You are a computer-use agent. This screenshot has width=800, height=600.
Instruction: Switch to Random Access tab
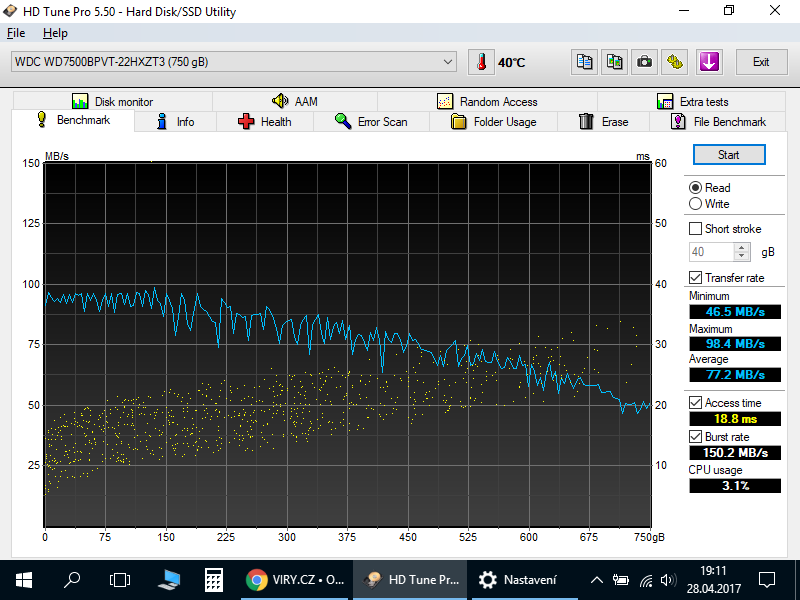coord(487,102)
